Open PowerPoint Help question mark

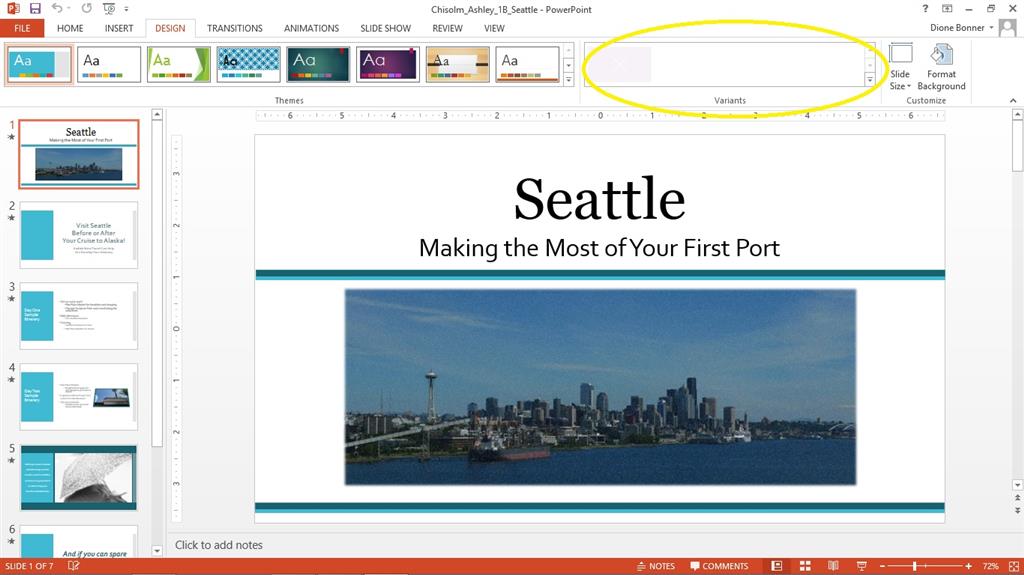(x=925, y=8)
